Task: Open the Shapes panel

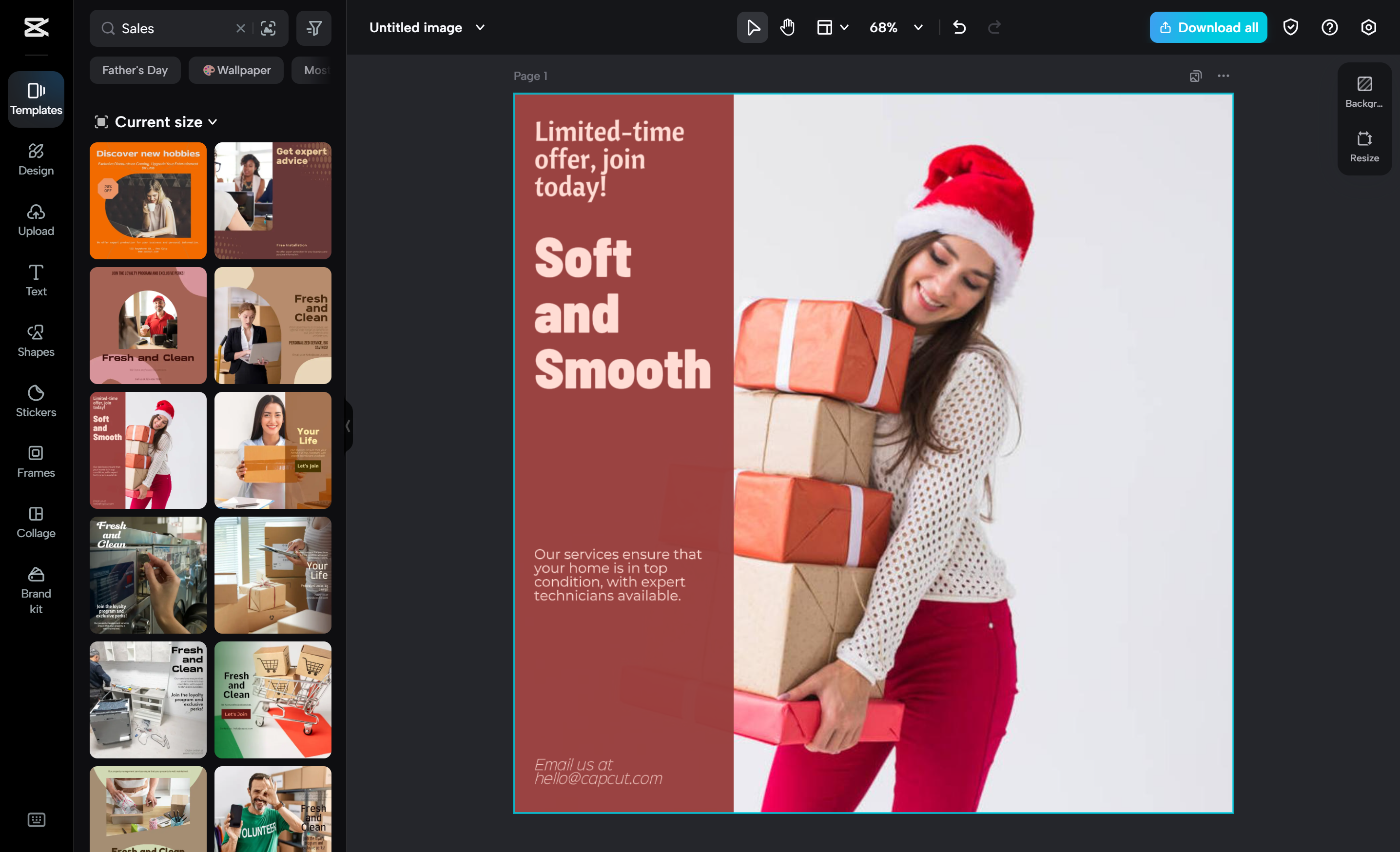Action: [36, 340]
